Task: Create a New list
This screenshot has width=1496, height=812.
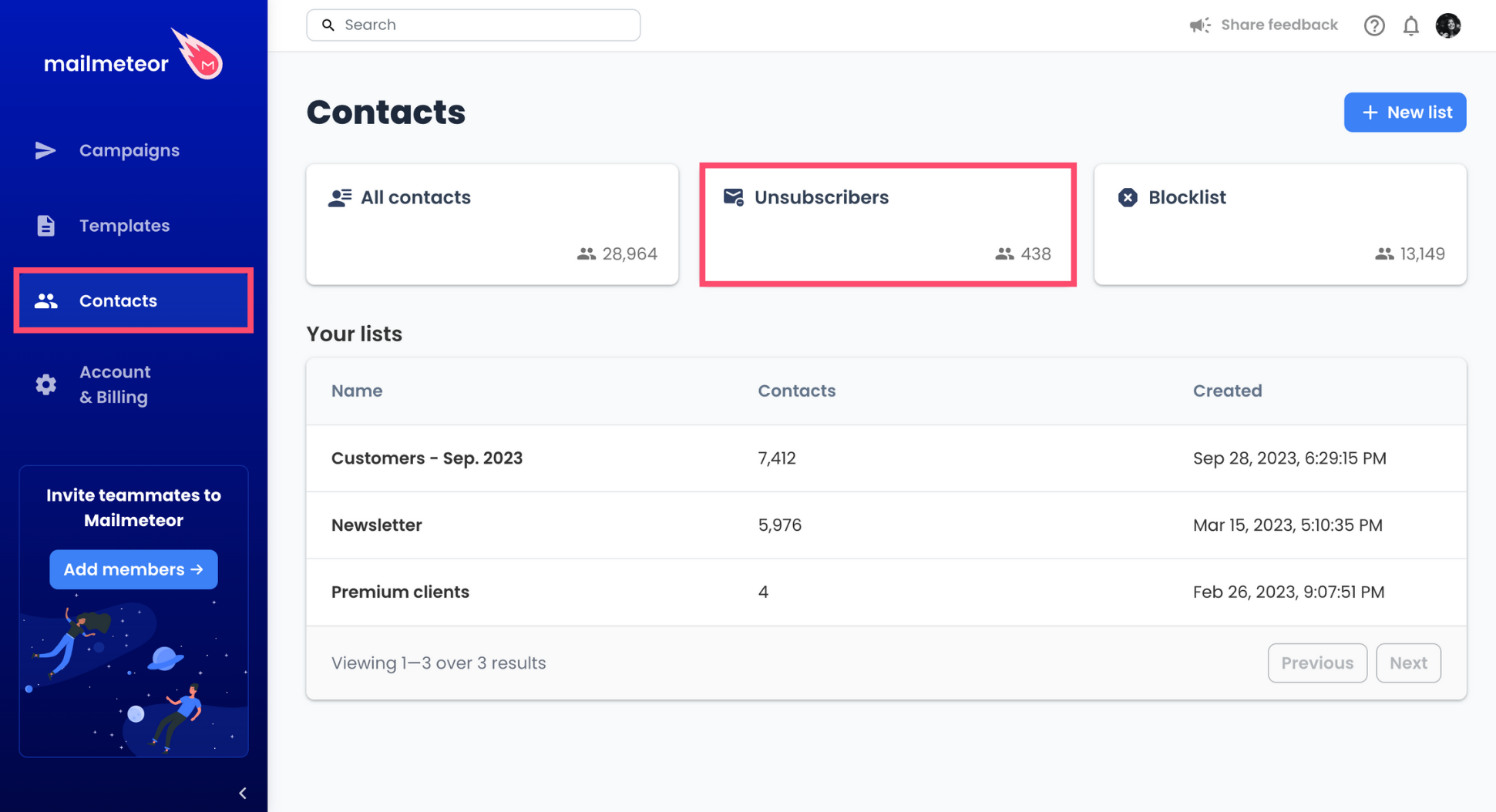Action: tap(1405, 112)
